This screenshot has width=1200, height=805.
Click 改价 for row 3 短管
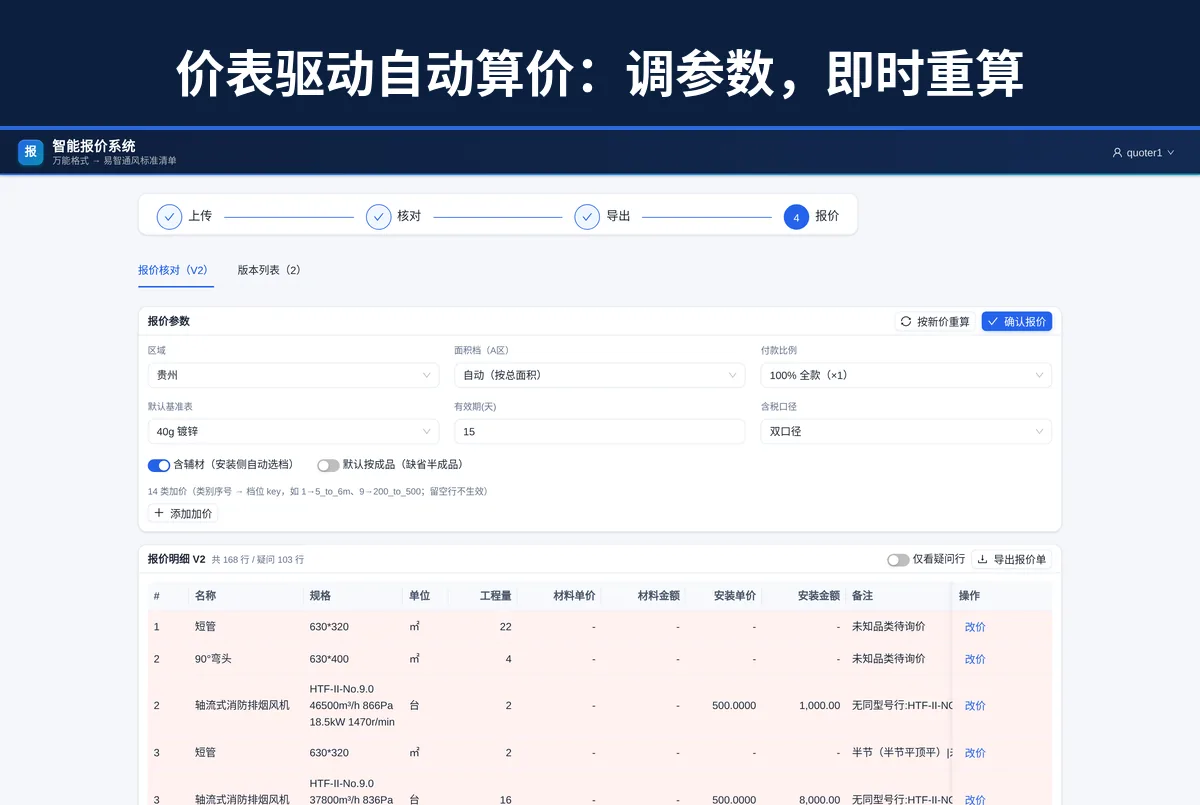click(975, 753)
